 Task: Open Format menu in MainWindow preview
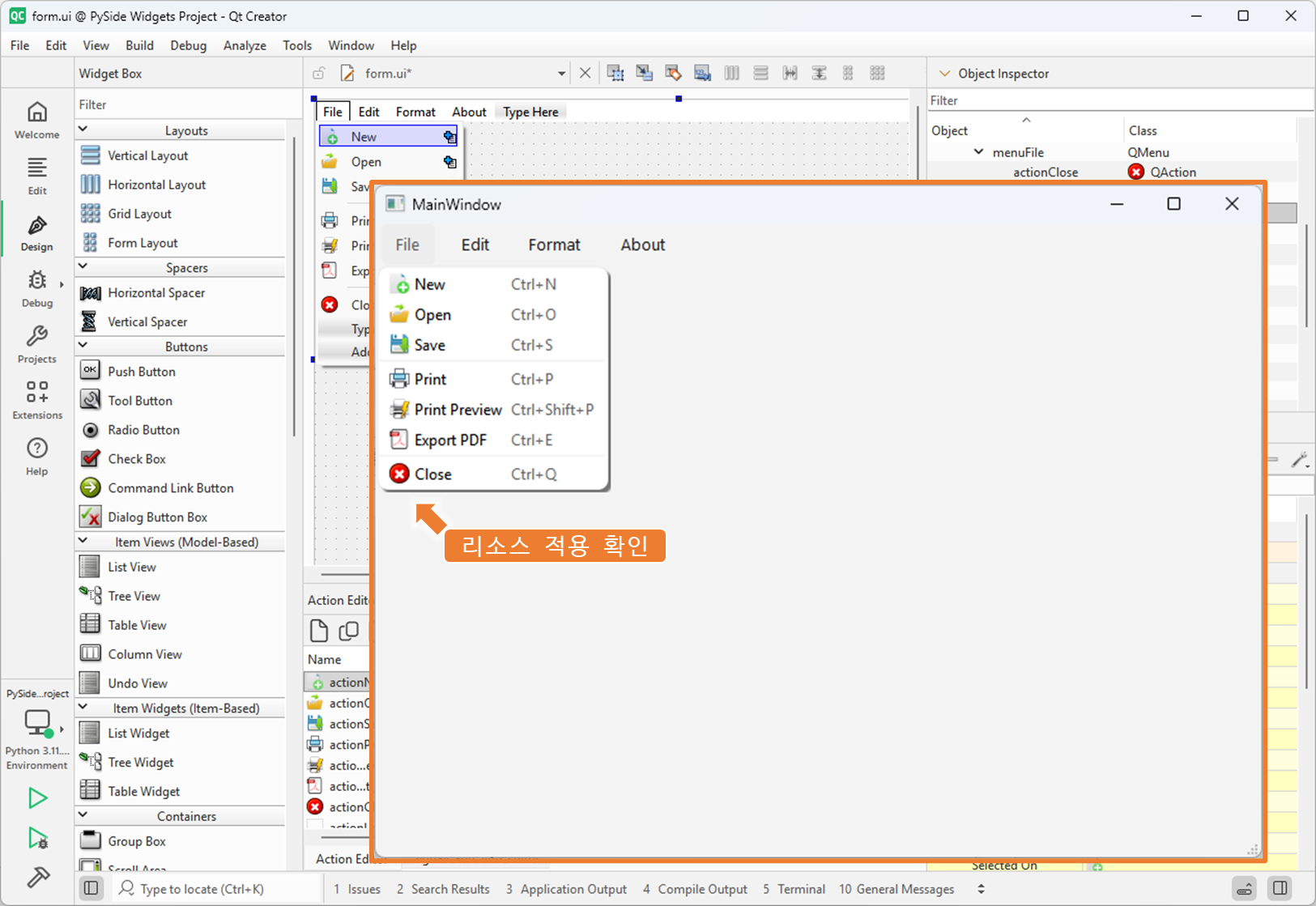tap(554, 245)
